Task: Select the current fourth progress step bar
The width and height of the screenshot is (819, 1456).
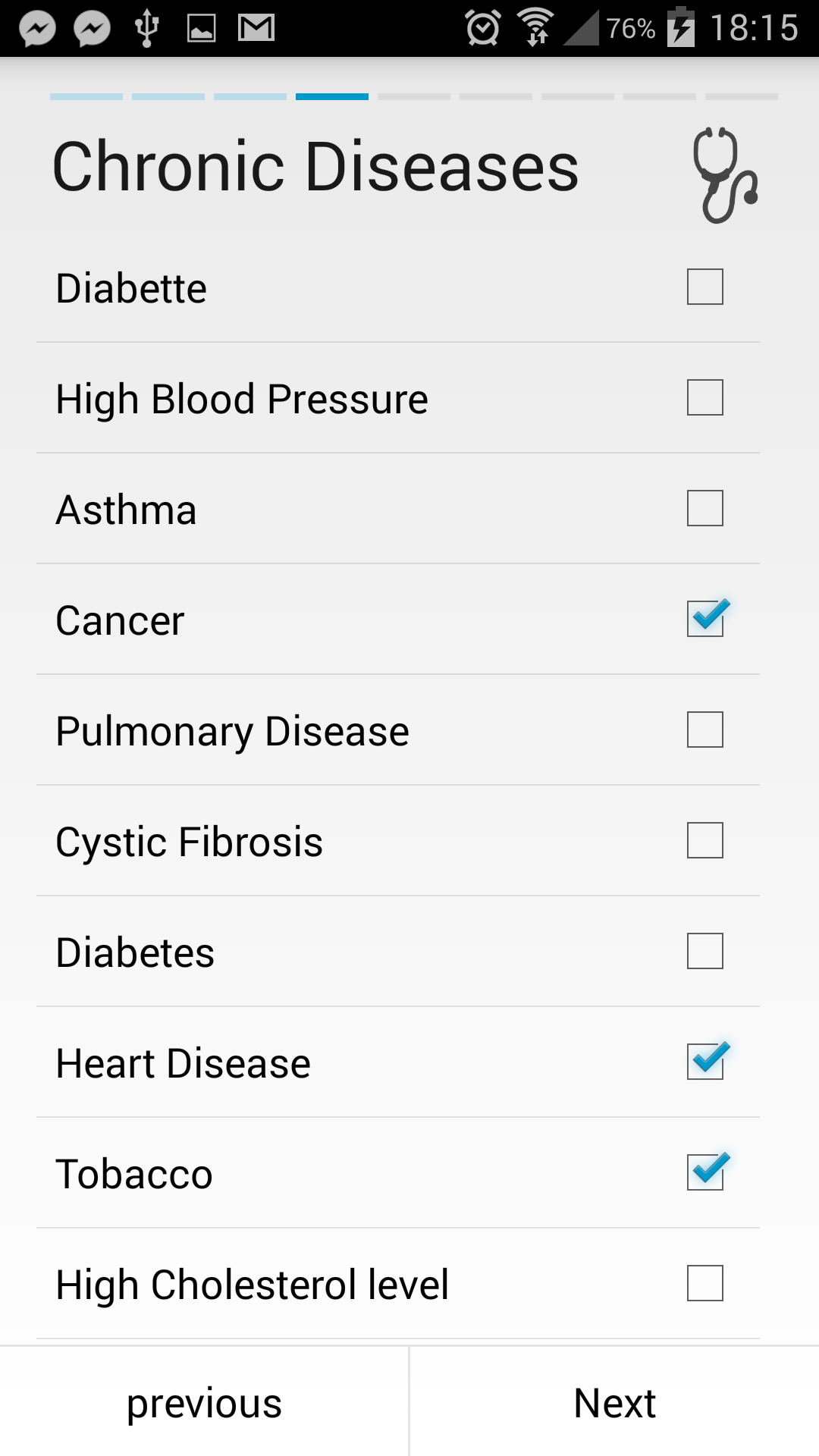Action: (332, 97)
